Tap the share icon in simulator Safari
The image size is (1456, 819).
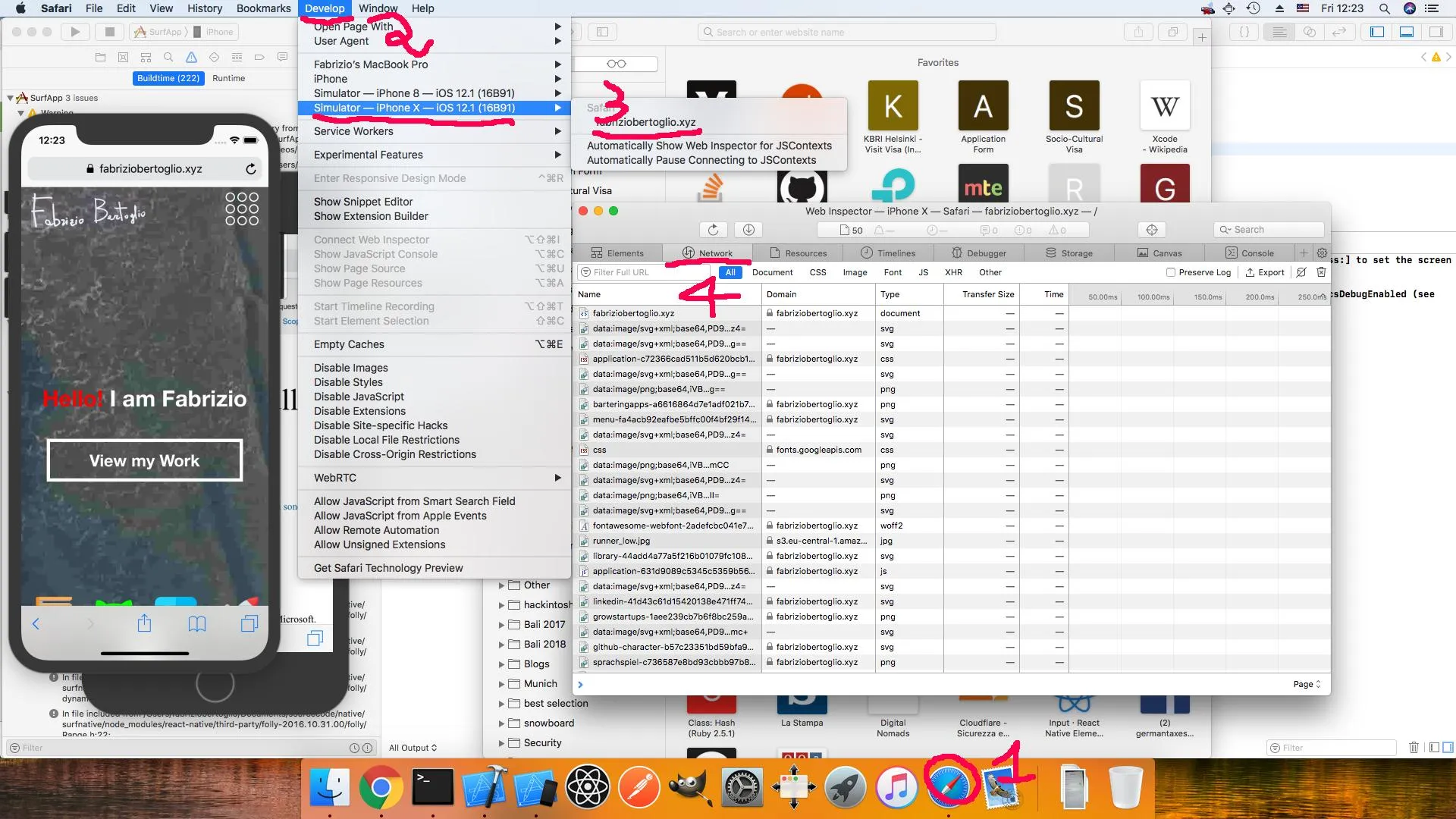tap(144, 623)
